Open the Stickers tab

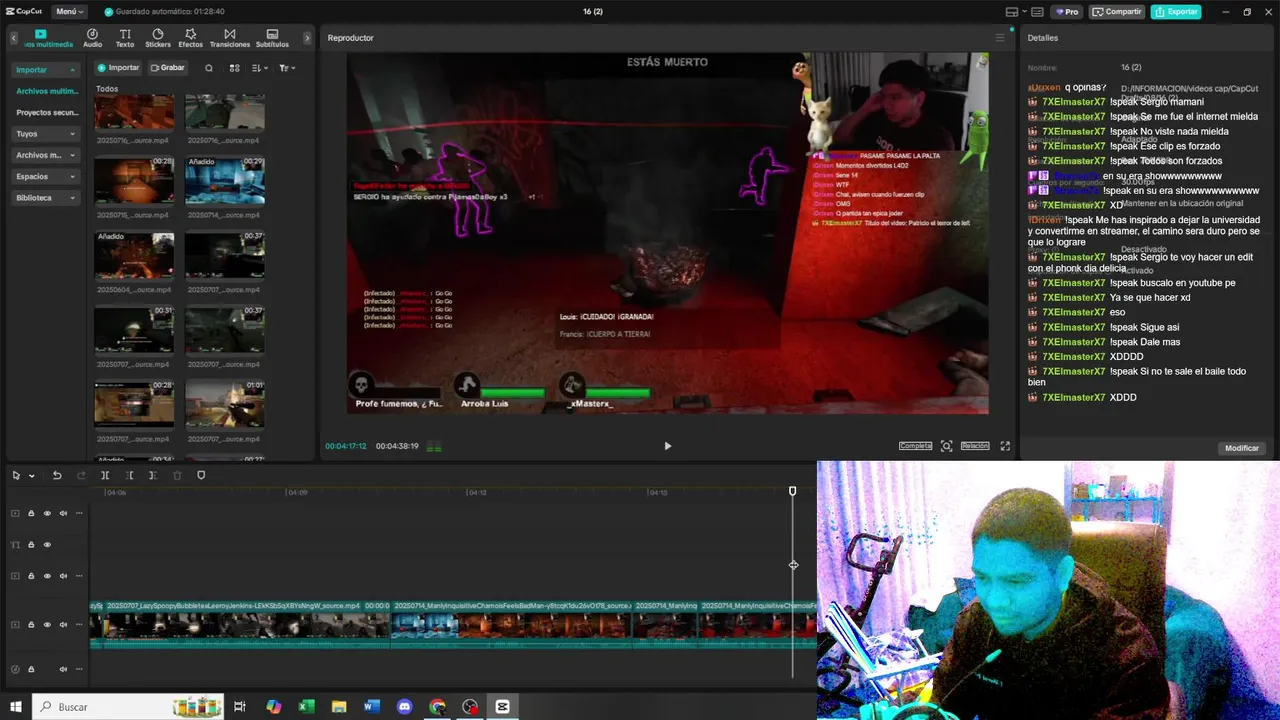(158, 38)
